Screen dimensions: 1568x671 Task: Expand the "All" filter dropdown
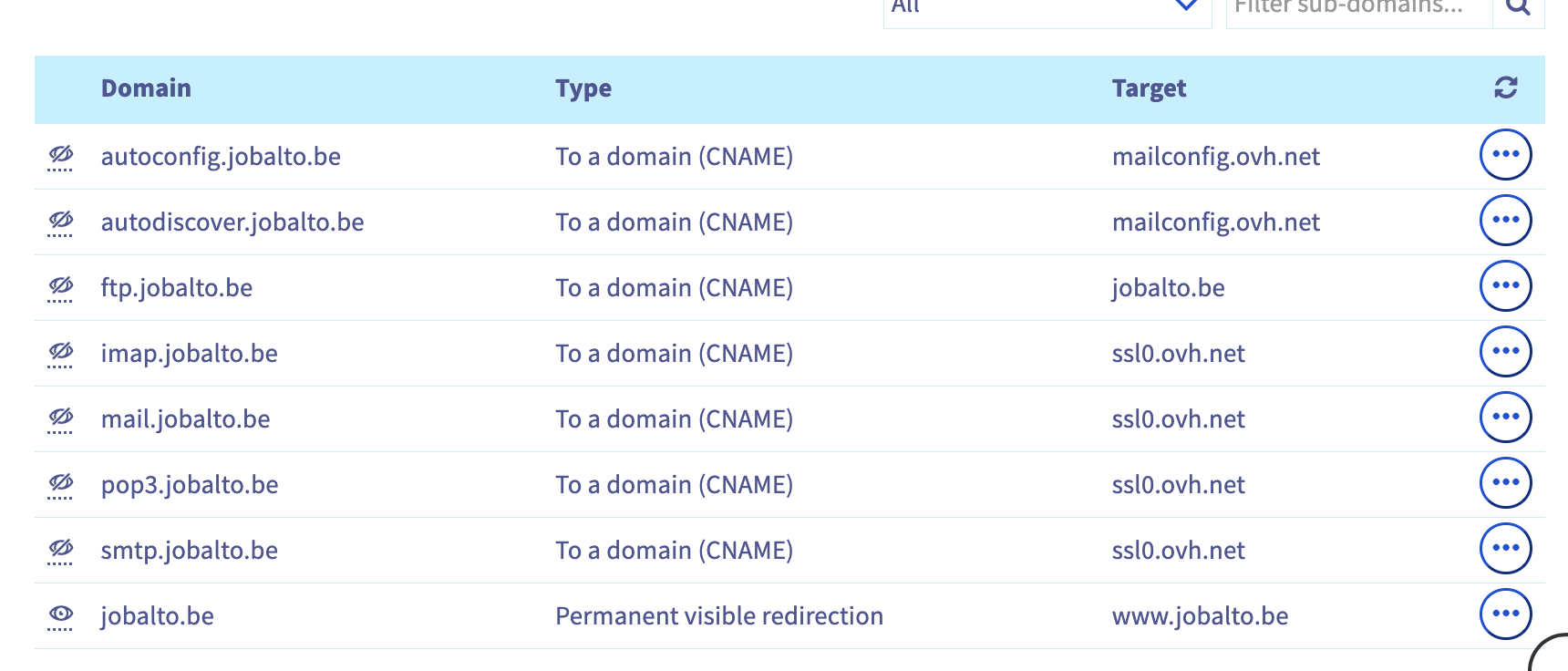click(1047, 9)
